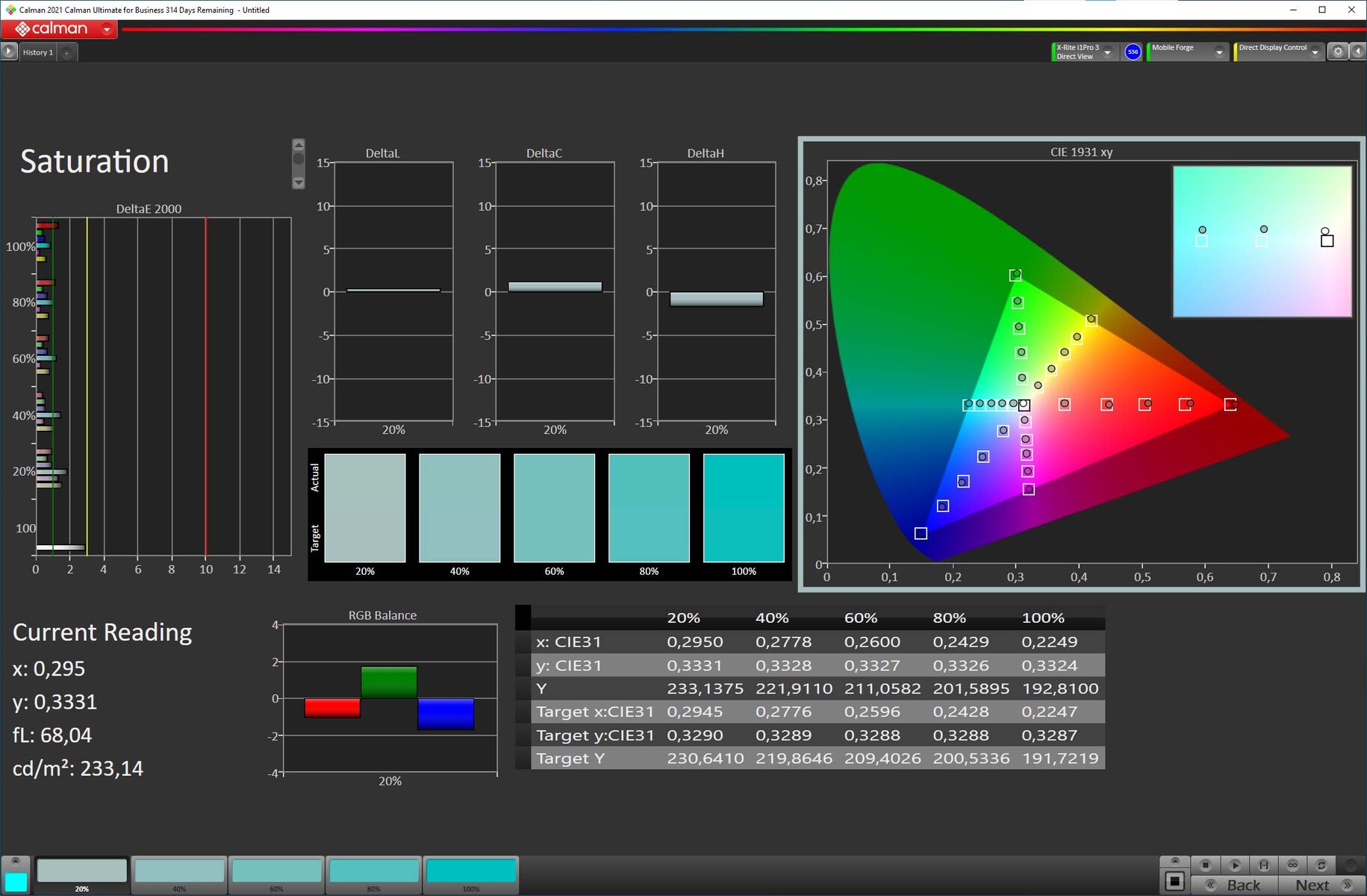Viewport: 1367px width, 896px height.
Task: Collapse the side panel arrow at top right
Action: click(x=1358, y=52)
